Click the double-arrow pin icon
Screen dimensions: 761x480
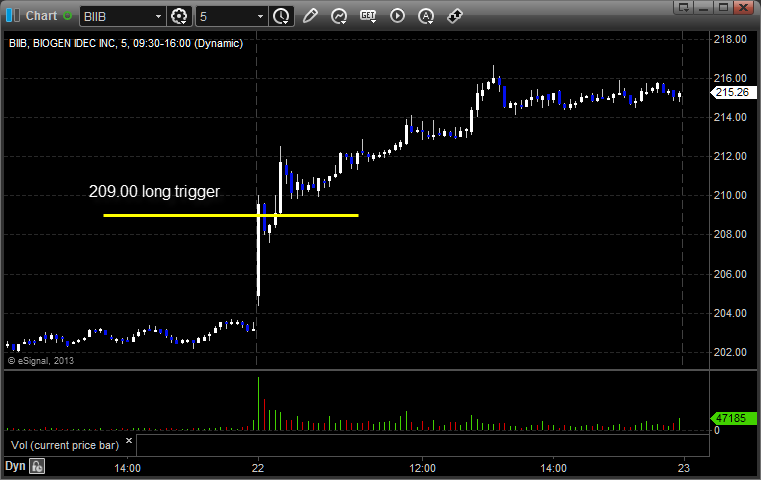tap(455, 16)
